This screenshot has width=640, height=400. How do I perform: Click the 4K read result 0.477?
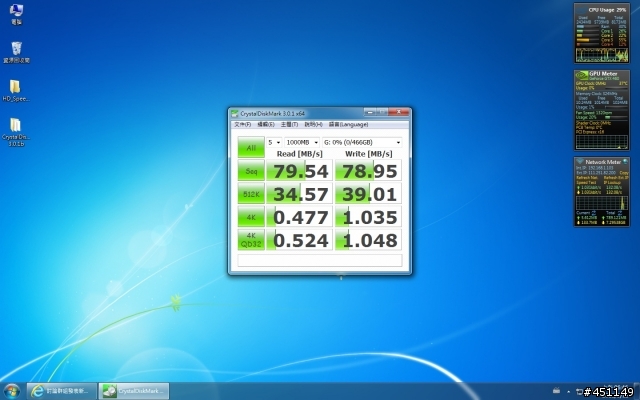point(300,217)
